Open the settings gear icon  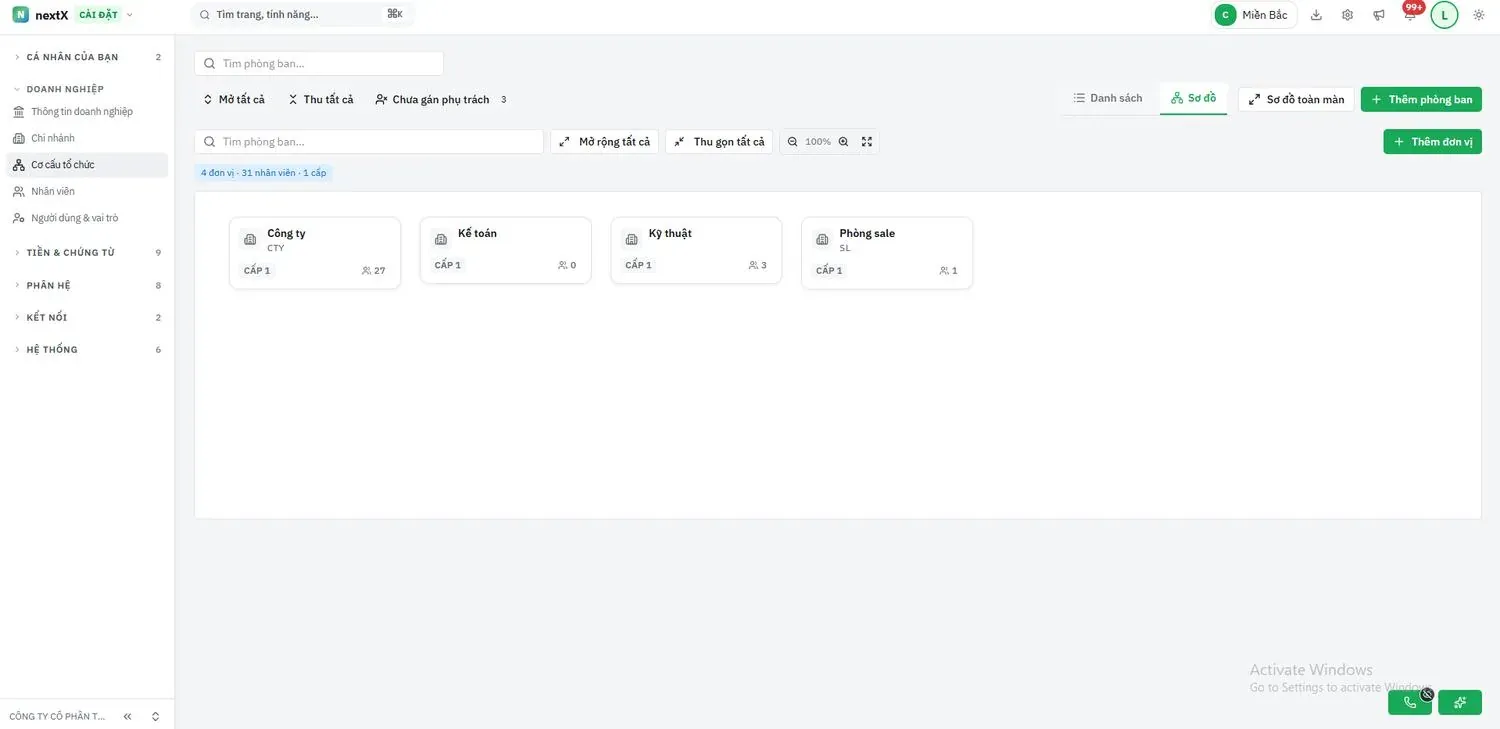click(x=1347, y=15)
